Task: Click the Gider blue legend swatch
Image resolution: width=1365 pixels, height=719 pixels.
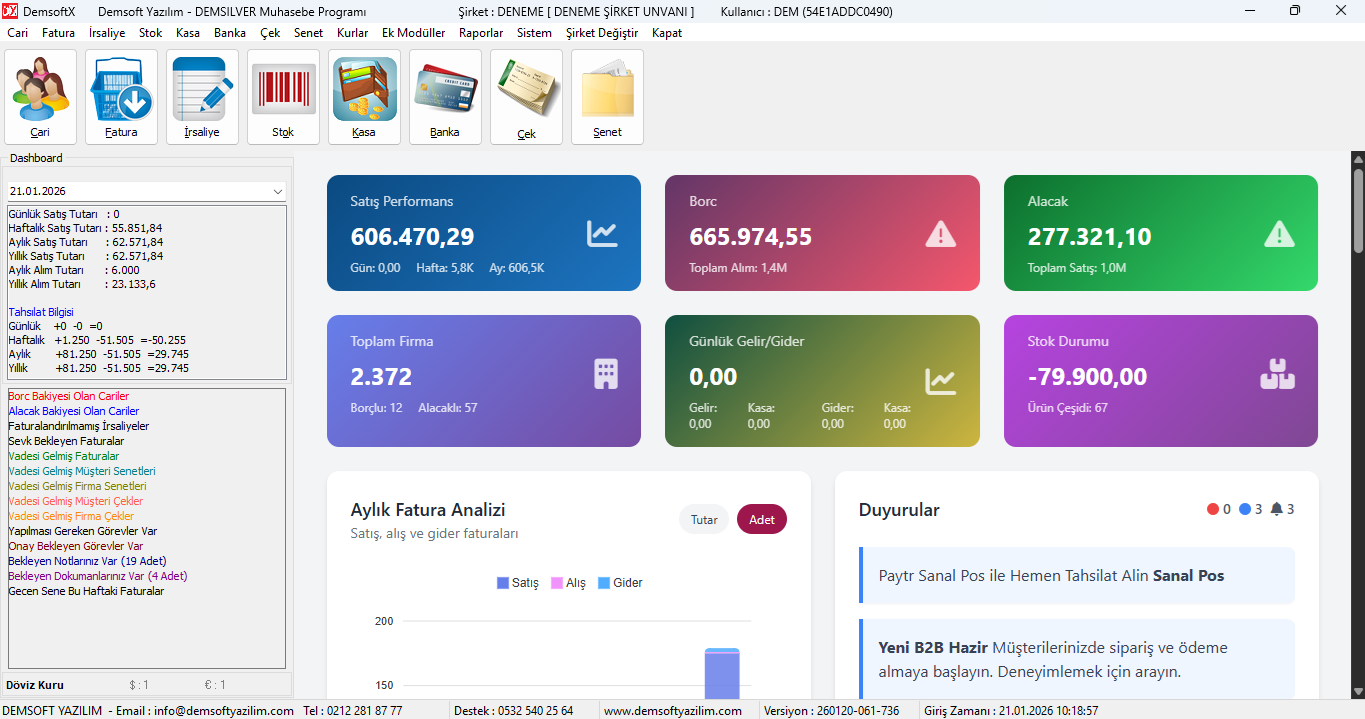Action: (x=604, y=583)
